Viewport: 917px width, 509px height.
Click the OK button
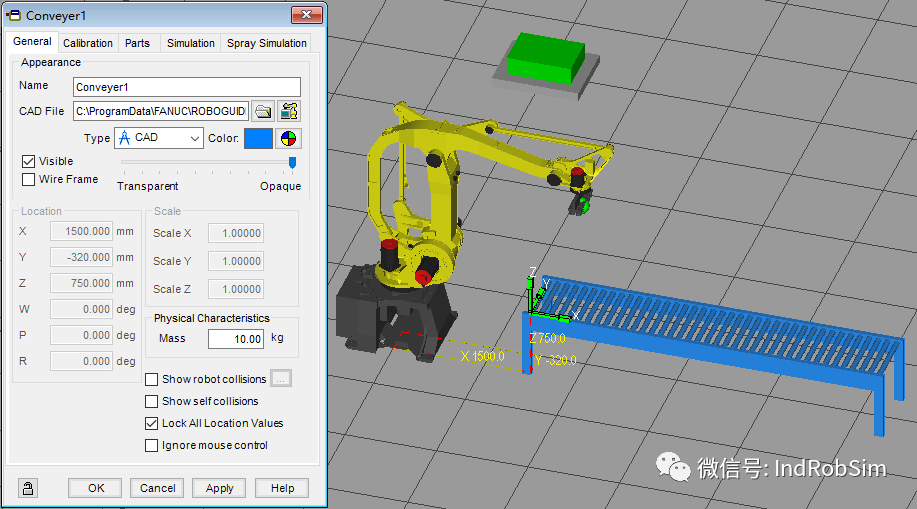pyautogui.click(x=95, y=488)
